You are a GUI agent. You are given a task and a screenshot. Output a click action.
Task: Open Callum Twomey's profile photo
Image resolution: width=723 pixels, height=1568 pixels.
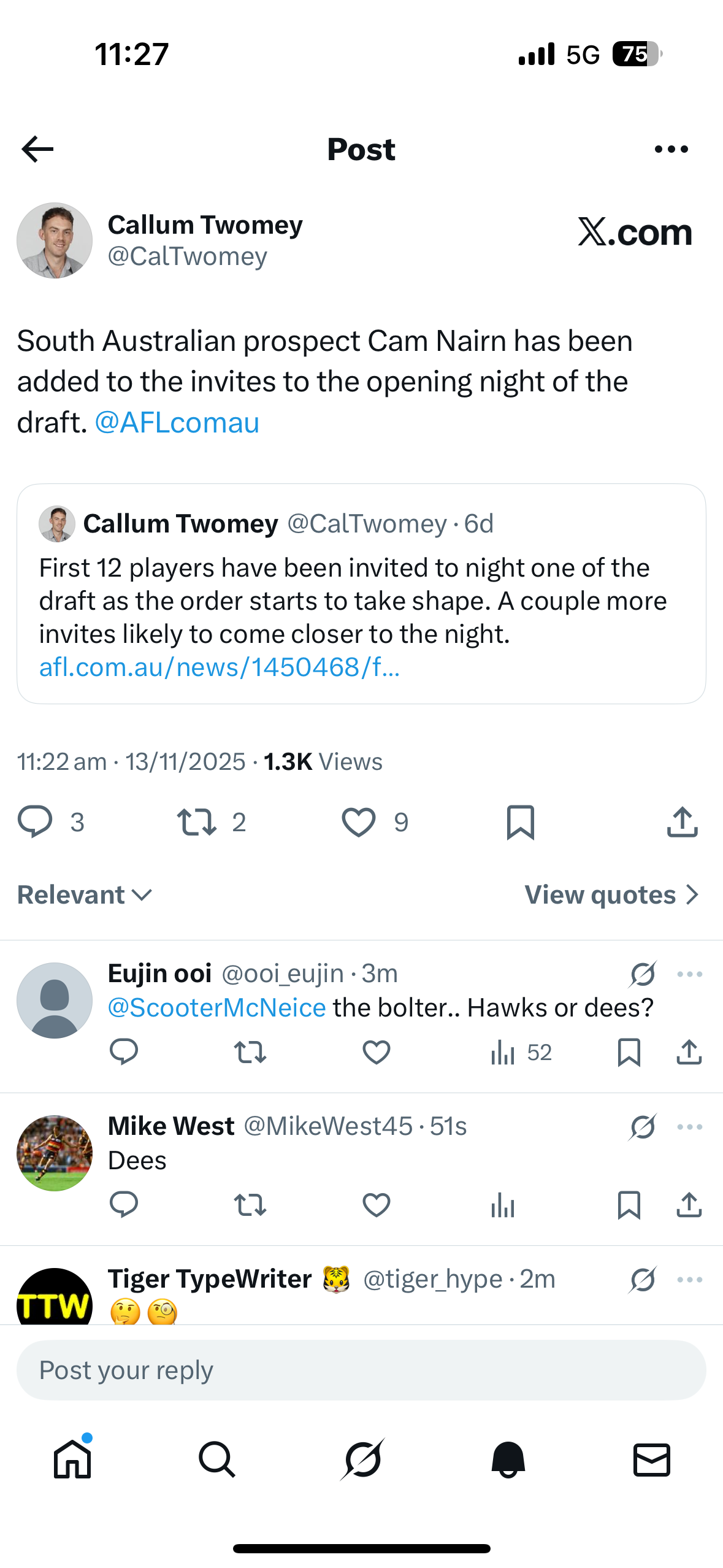[x=55, y=240]
